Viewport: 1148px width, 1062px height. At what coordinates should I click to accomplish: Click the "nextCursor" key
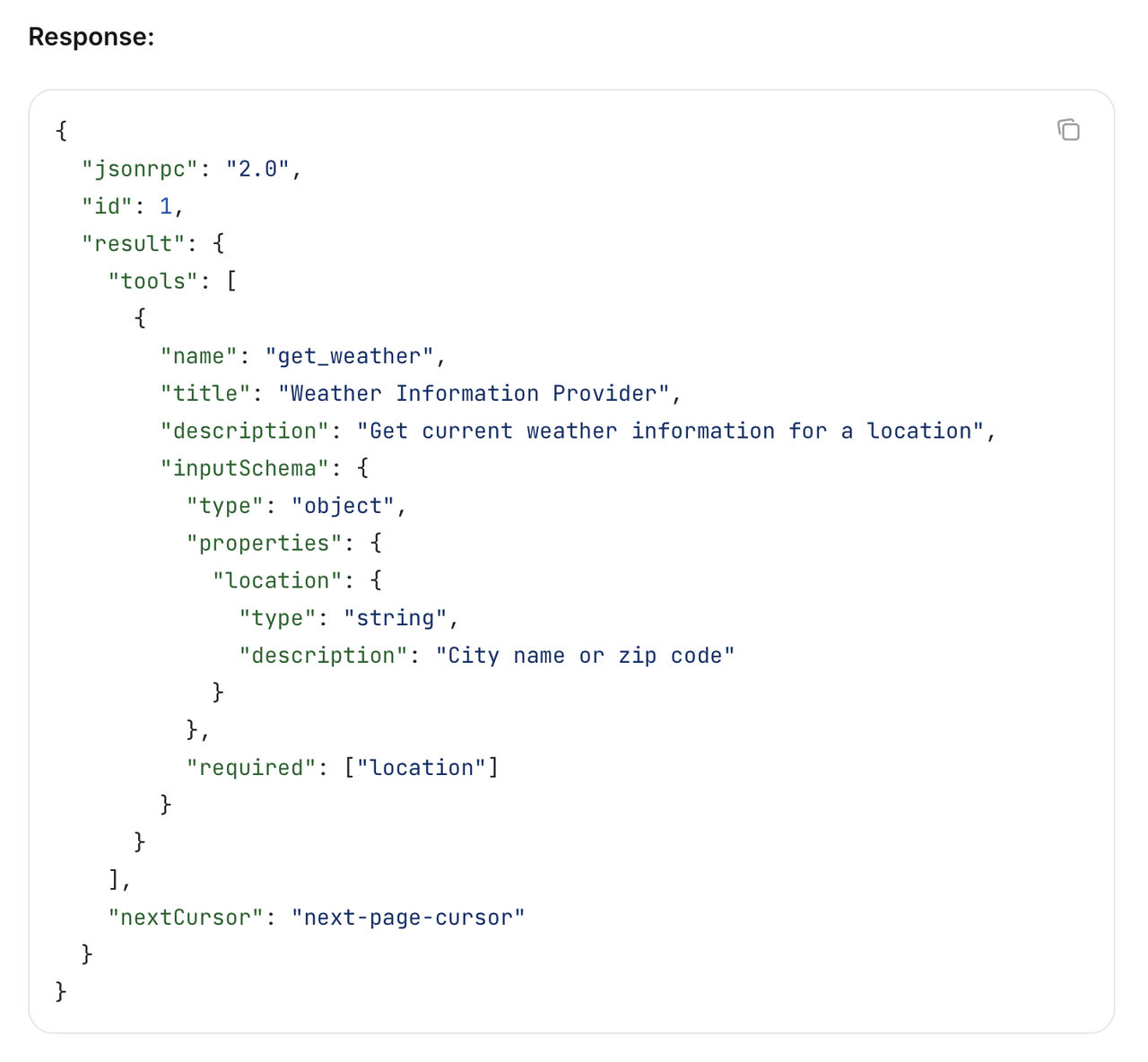(x=186, y=918)
